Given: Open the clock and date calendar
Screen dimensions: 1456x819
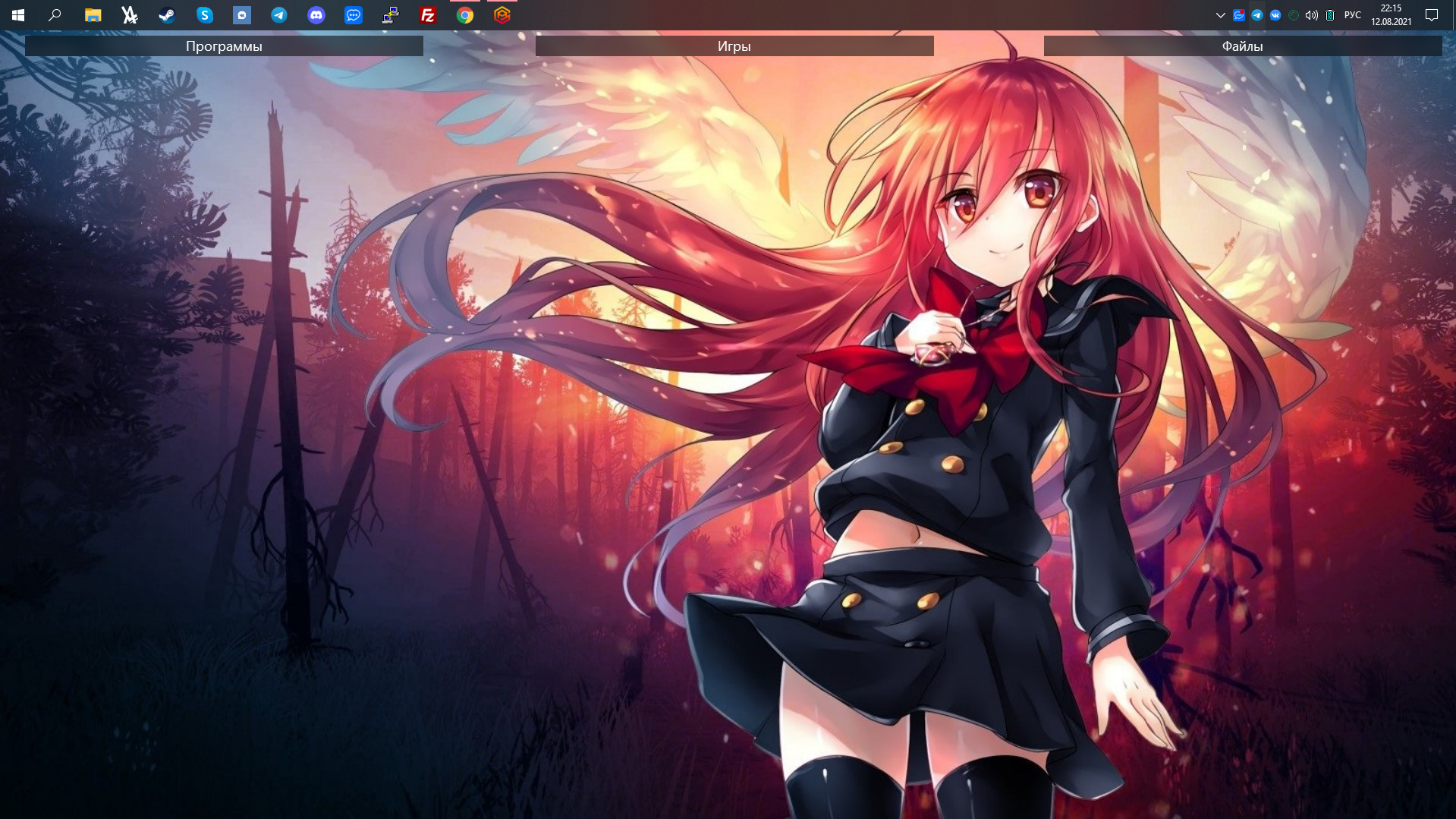Looking at the screenshot, I should pos(1391,15).
